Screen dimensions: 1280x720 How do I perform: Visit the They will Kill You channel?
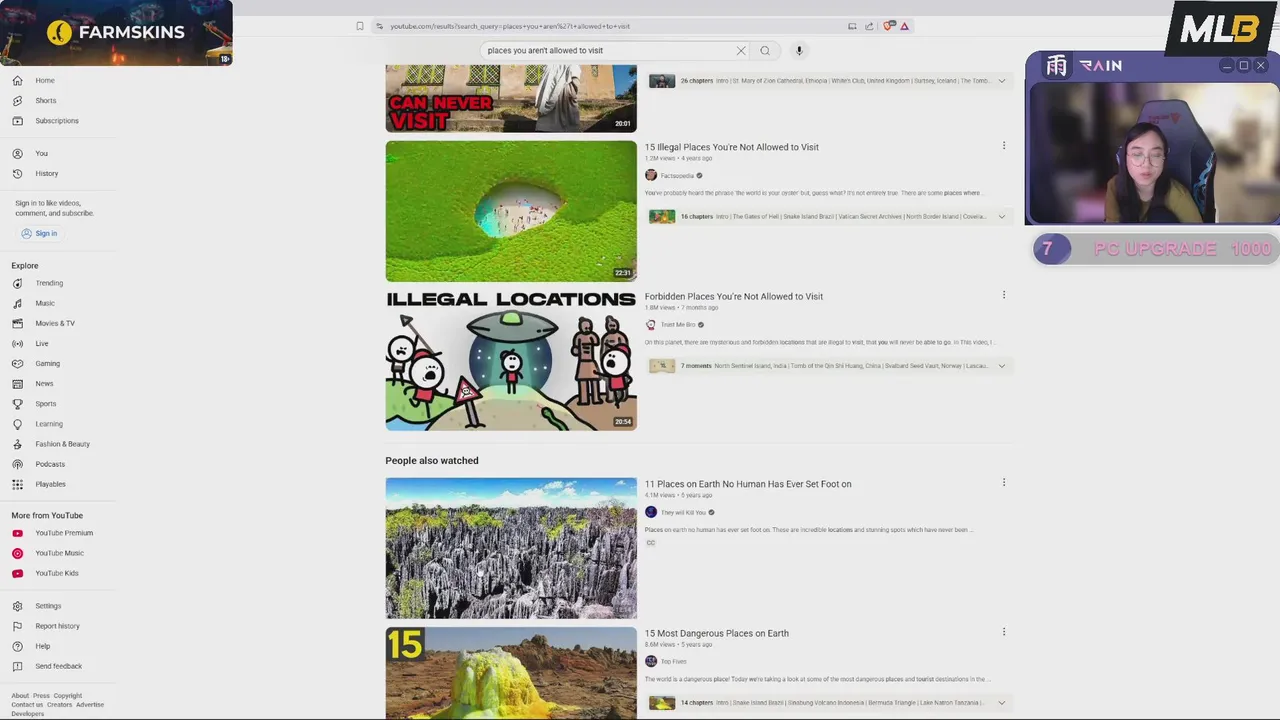[x=683, y=513]
